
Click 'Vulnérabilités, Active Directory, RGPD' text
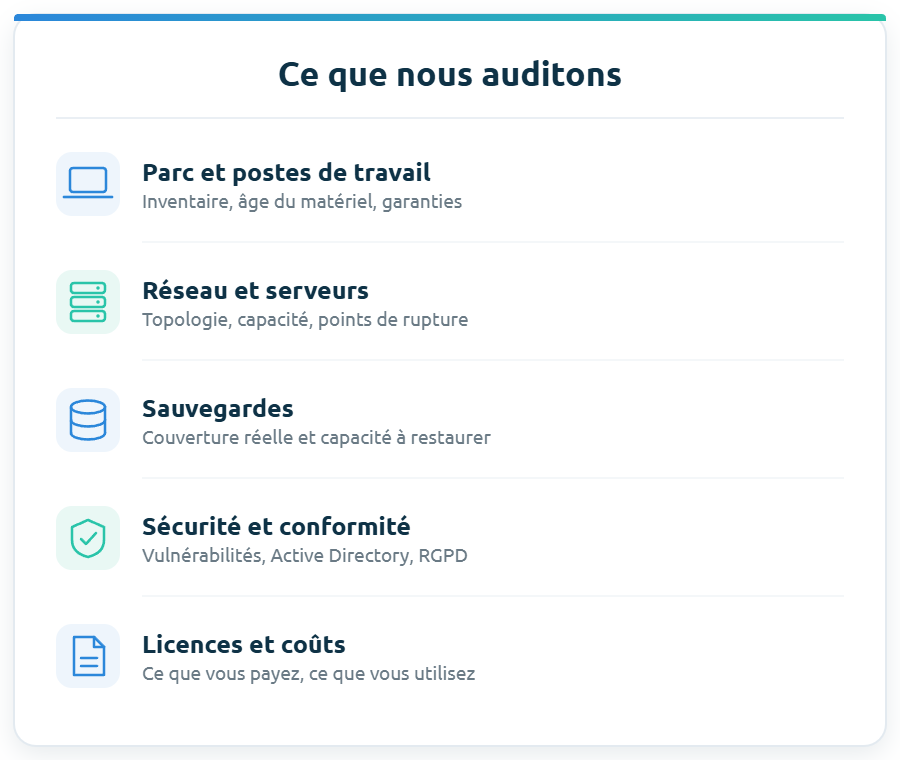(305, 556)
